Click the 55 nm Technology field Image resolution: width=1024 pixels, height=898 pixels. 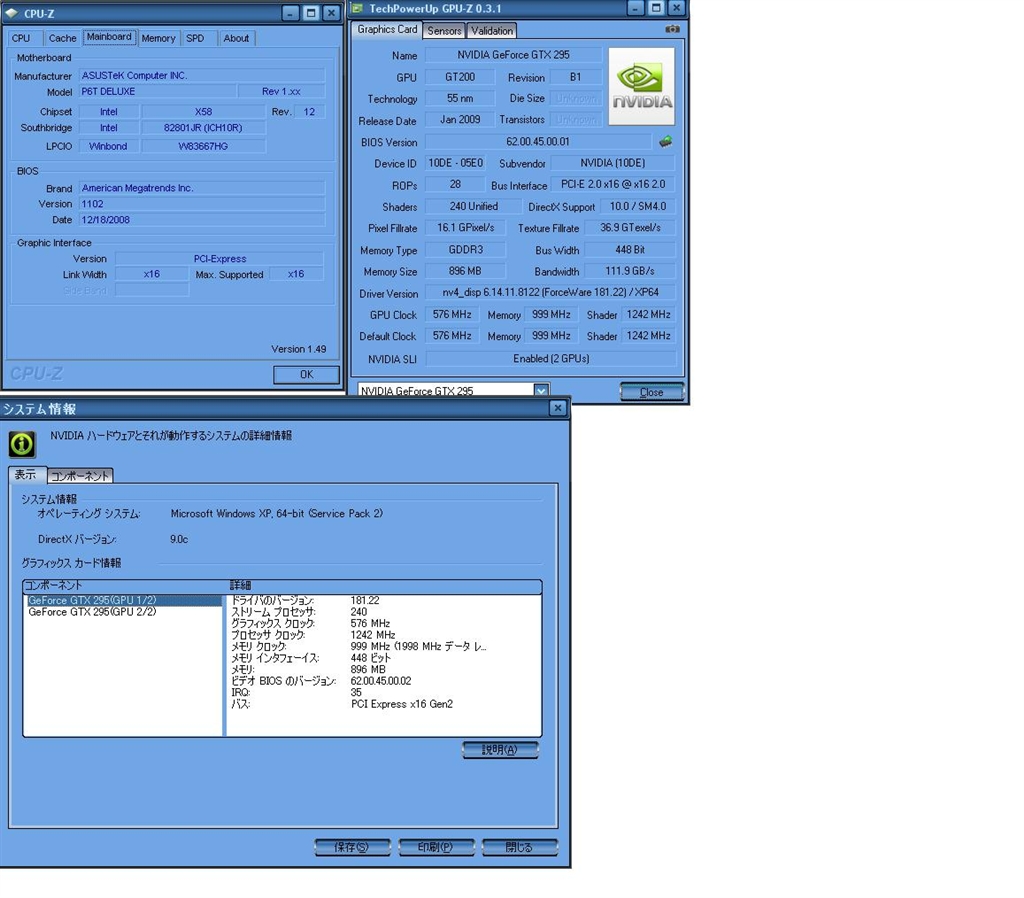(460, 99)
